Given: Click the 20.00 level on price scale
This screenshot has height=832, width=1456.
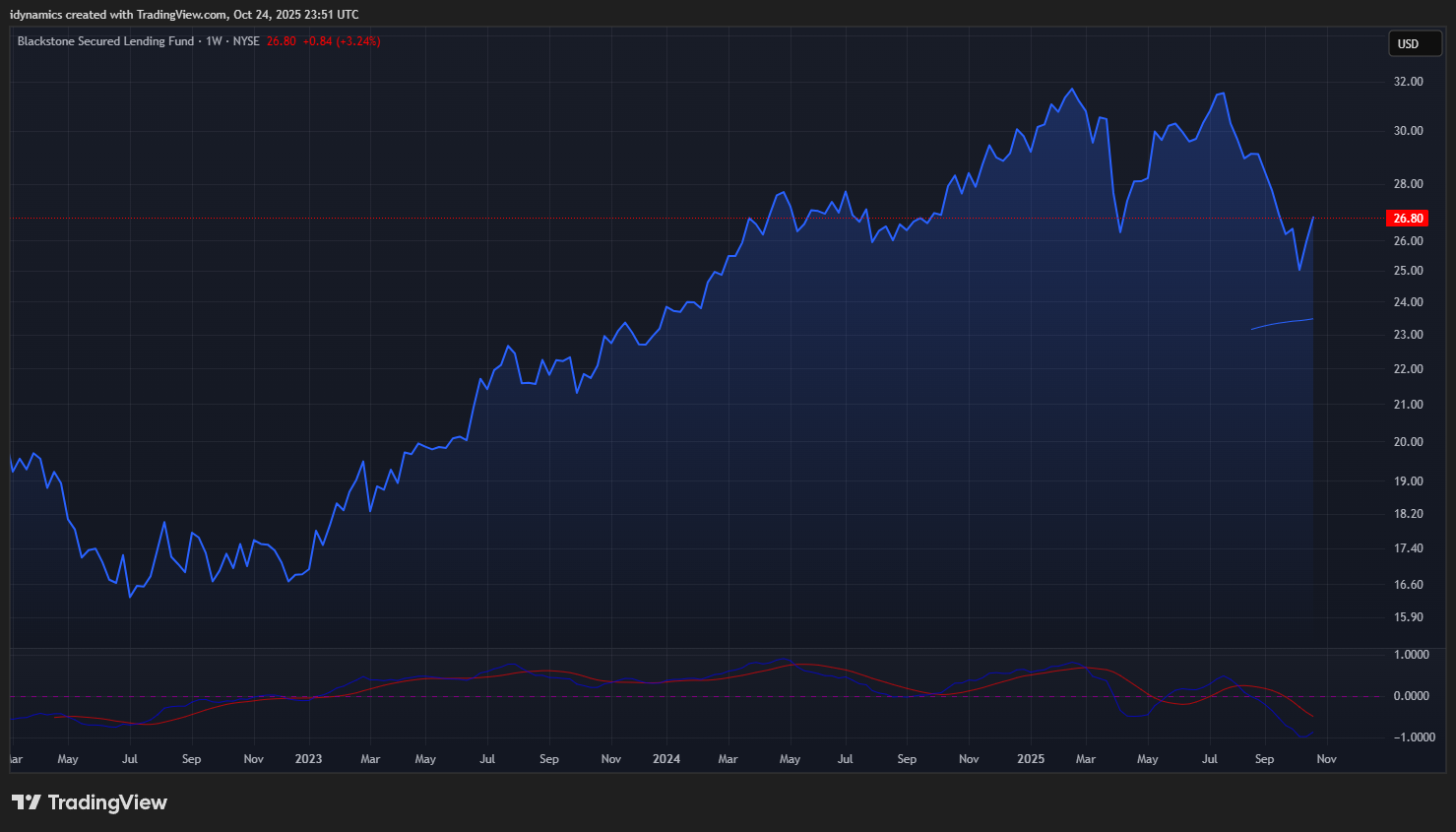Looking at the screenshot, I should pyautogui.click(x=1408, y=442).
